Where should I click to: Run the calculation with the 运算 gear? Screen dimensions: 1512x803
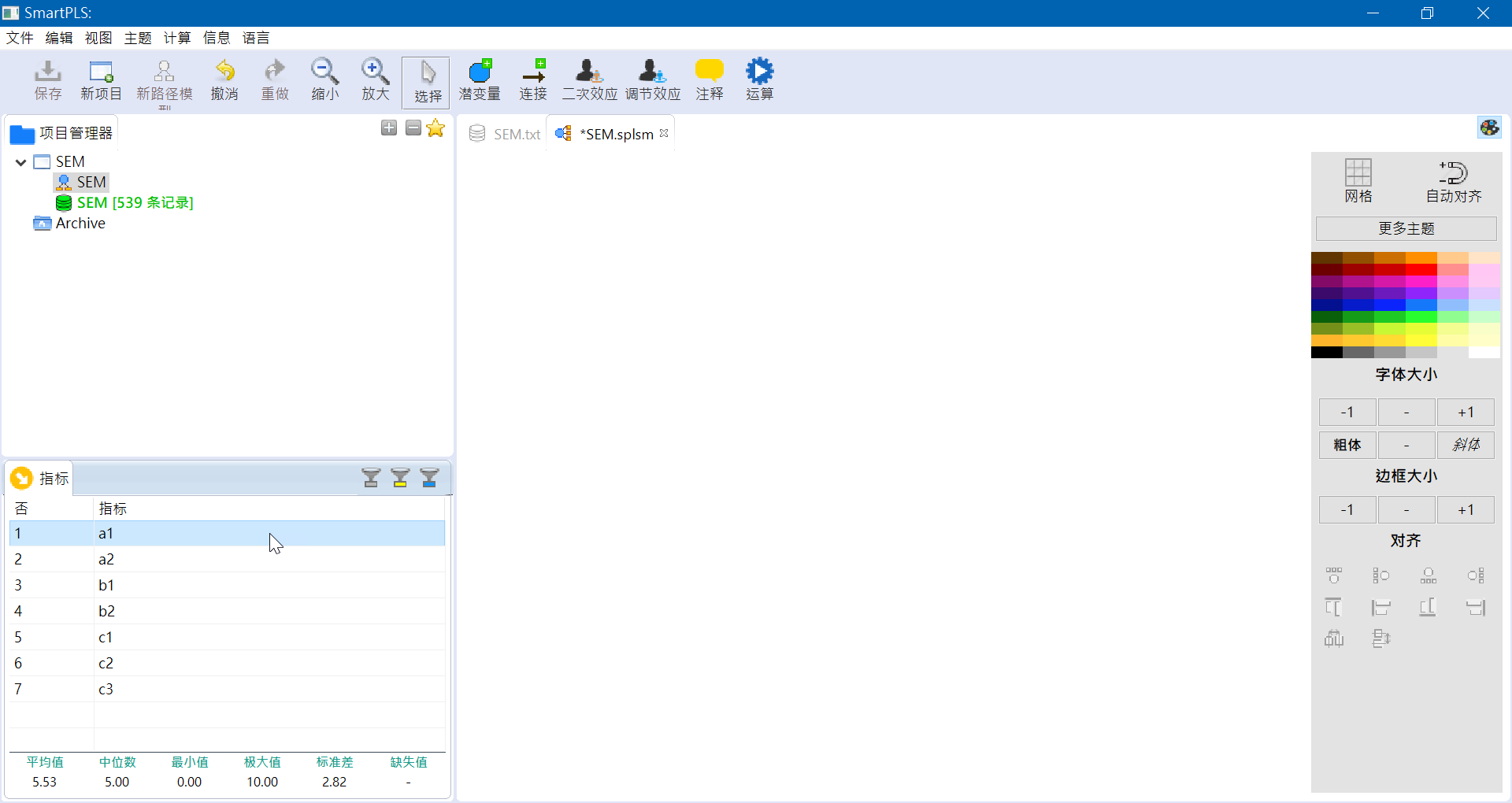(760, 80)
